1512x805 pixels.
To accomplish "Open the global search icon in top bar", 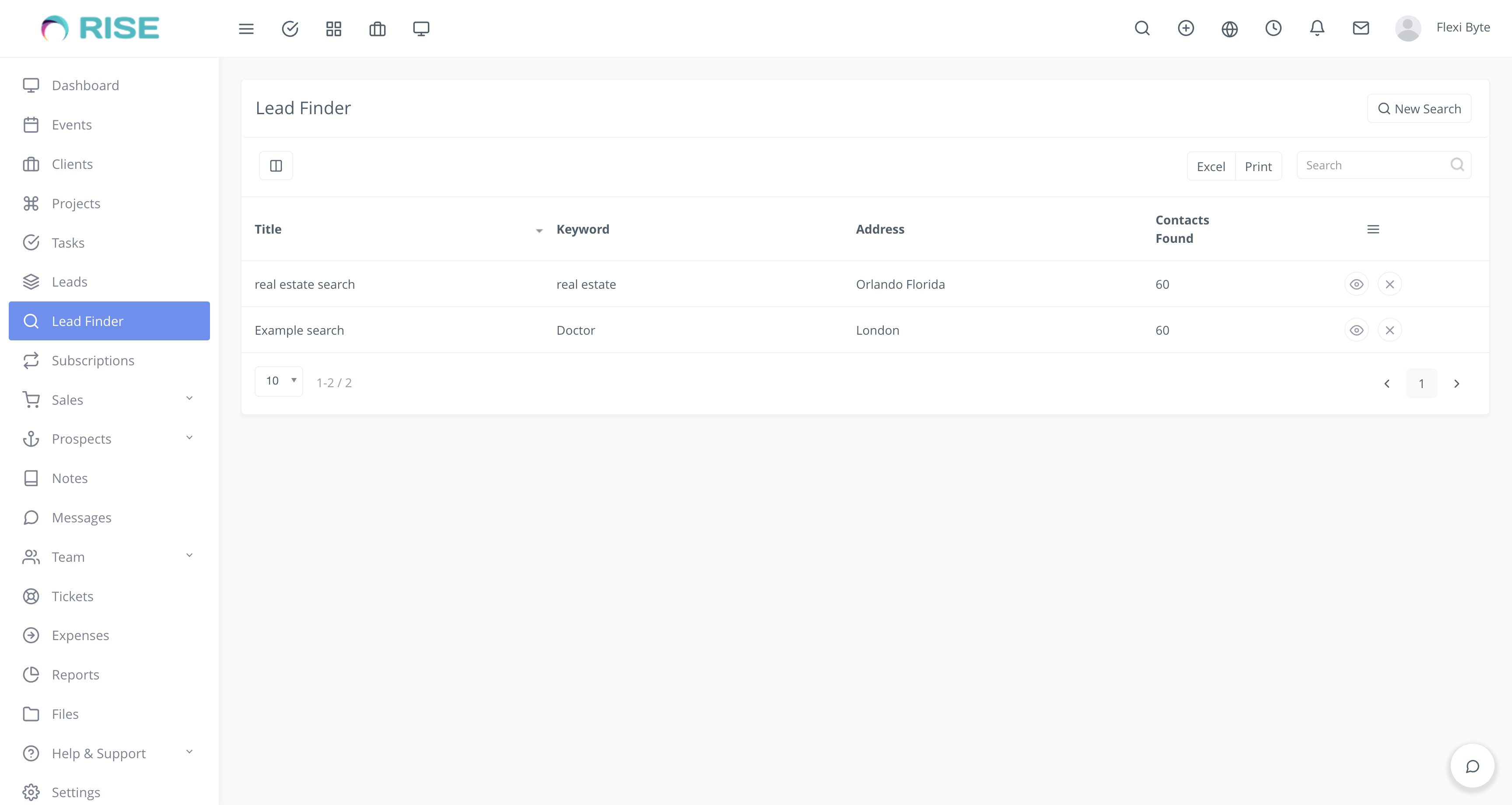I will [x=1141, y=28].
